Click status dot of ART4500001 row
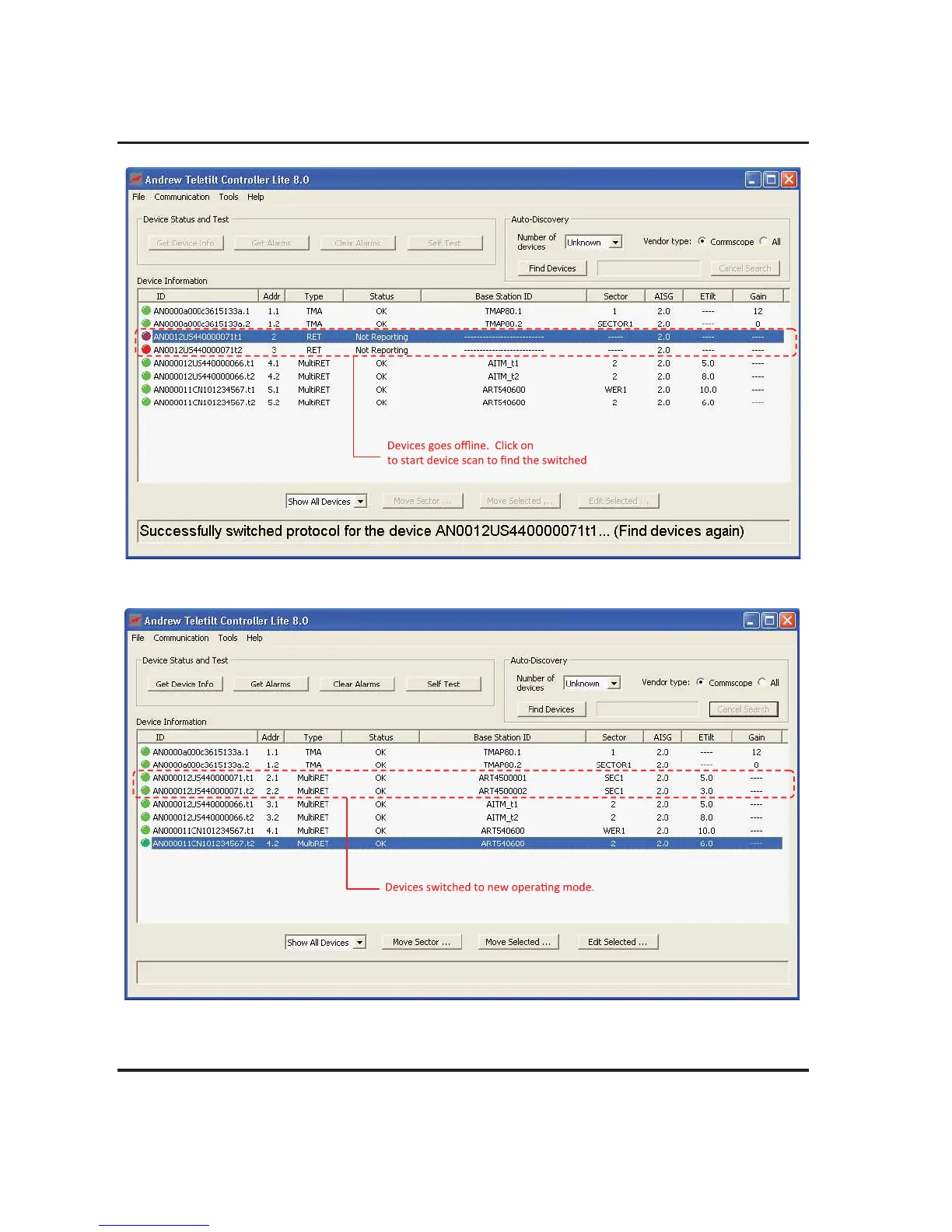This screenshot has width=952, height=1232. (145, 778)
